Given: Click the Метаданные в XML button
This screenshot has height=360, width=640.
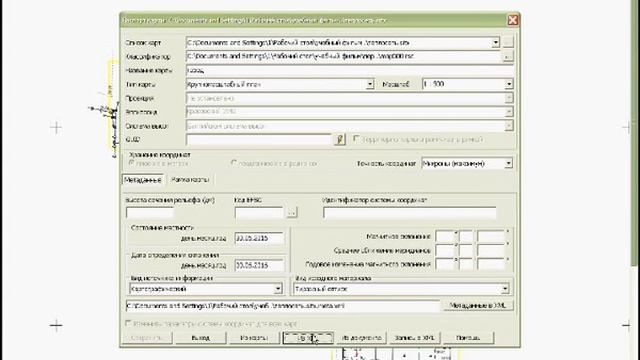Looking at the screenshot, I should (478, 305).
